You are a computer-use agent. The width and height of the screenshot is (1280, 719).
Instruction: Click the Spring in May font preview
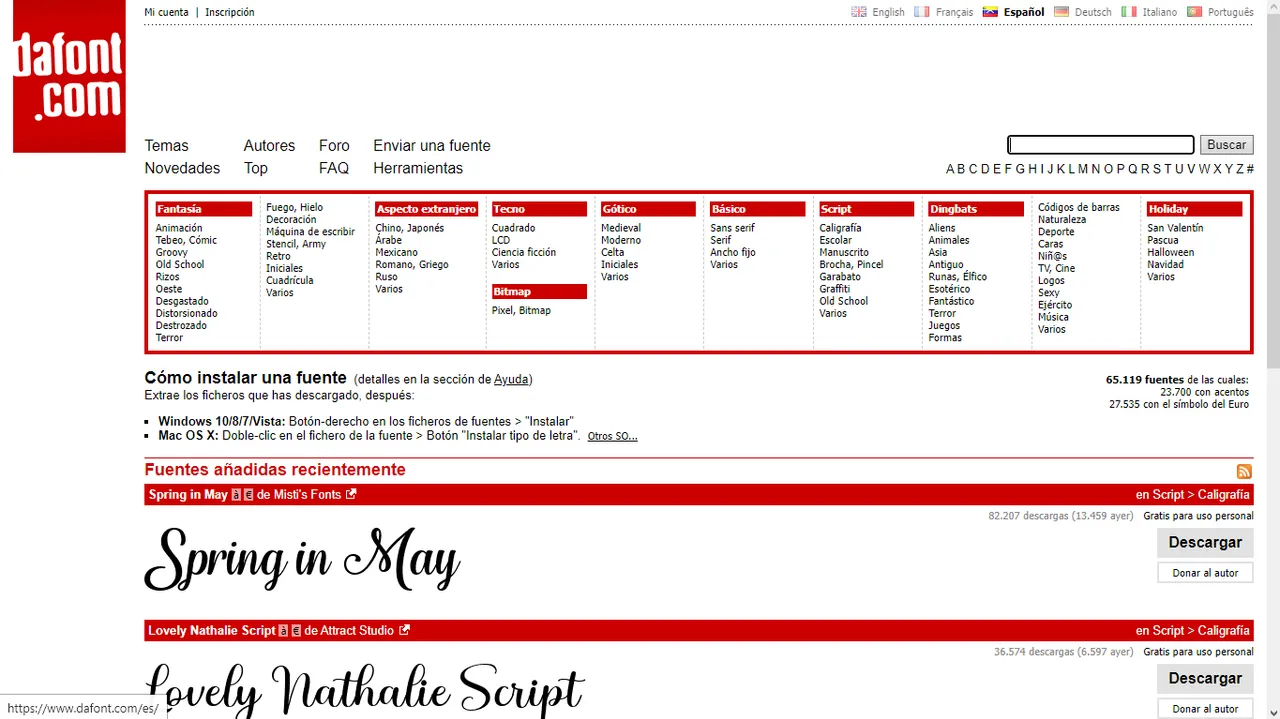click(302, 561)
